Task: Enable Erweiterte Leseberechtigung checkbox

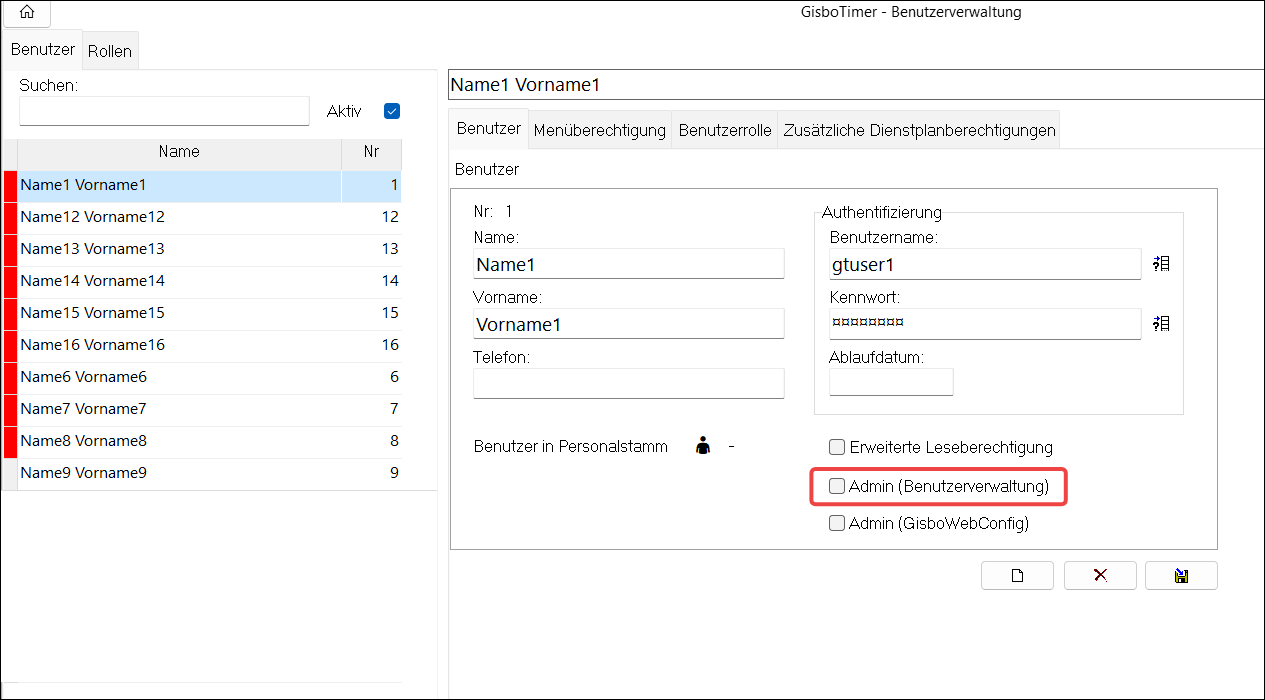Action: pos(837,447)
